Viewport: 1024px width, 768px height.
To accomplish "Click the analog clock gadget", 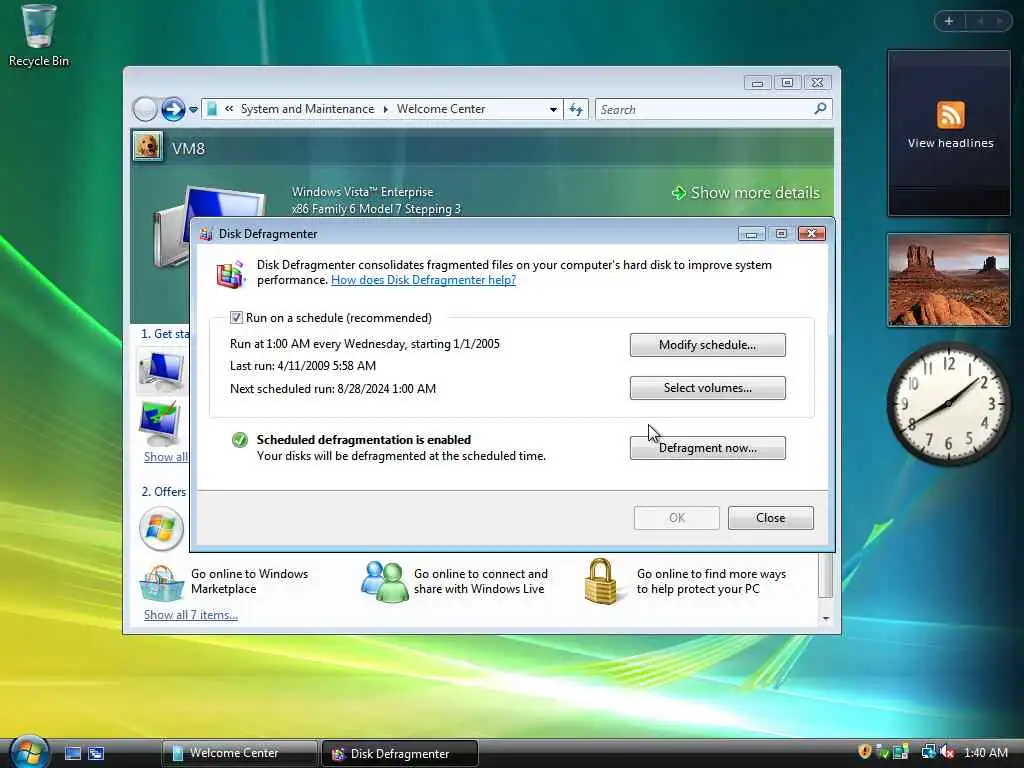I will pos(948,404).
